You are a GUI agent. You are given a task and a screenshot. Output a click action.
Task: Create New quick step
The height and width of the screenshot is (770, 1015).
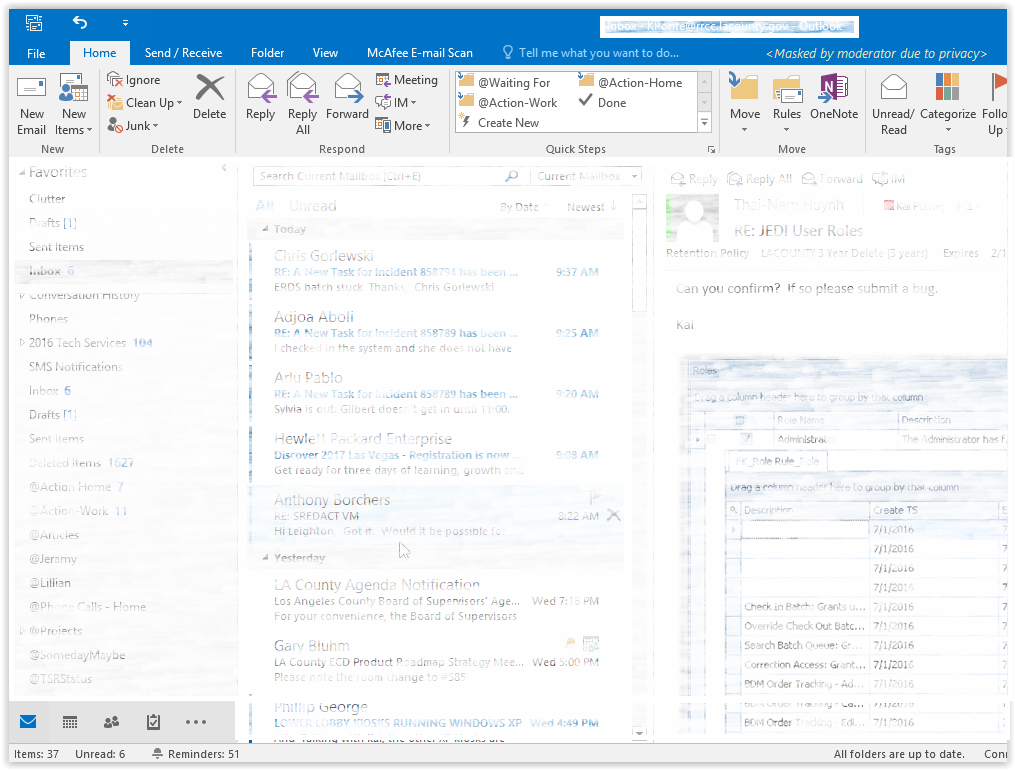499,122
